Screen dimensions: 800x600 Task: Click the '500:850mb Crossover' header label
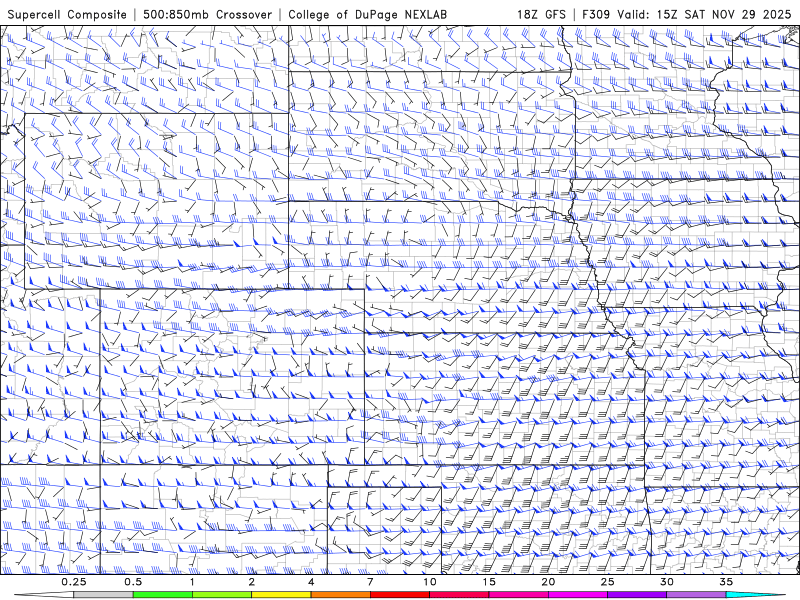point(208,14)
